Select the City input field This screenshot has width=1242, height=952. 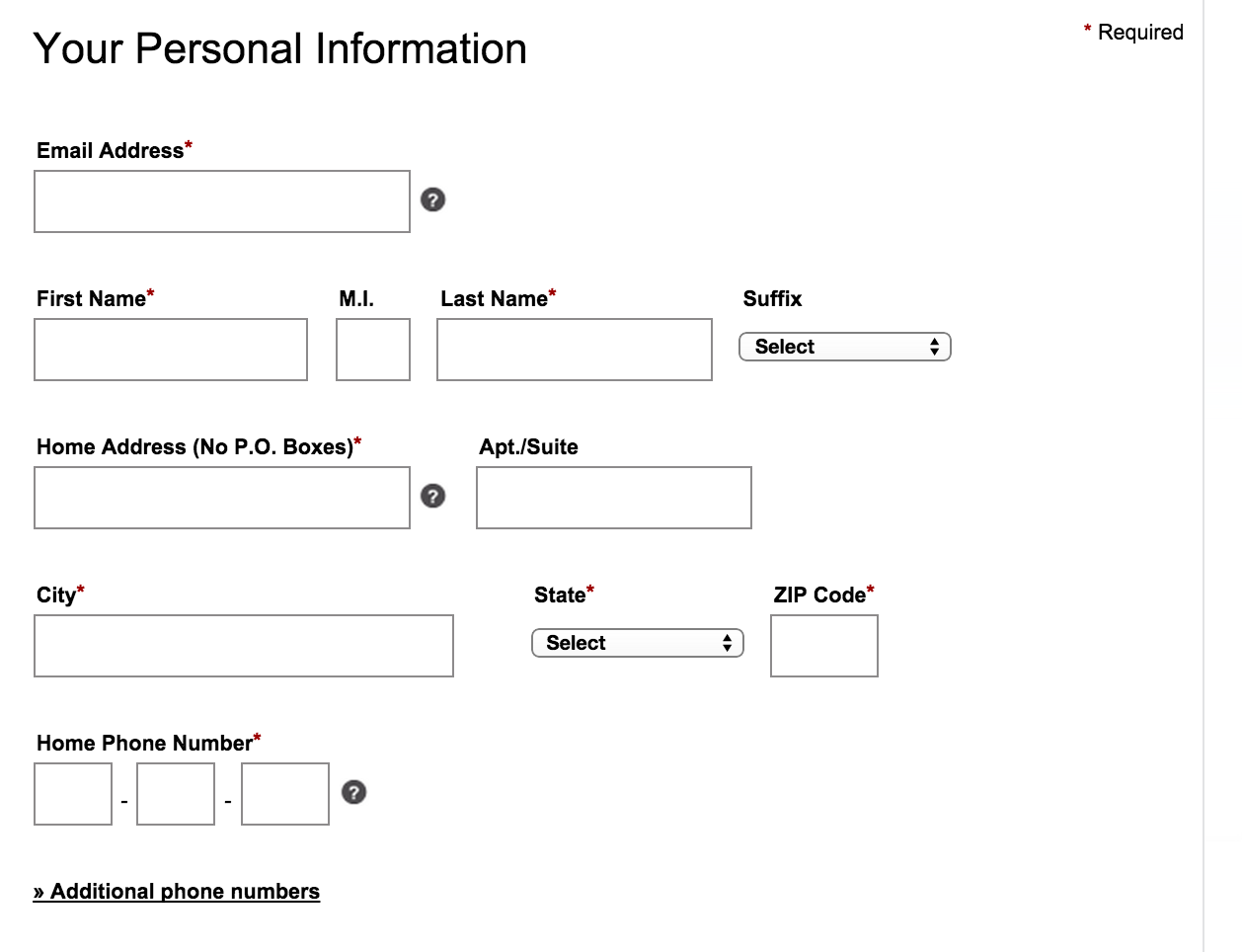tap(244, 646)
